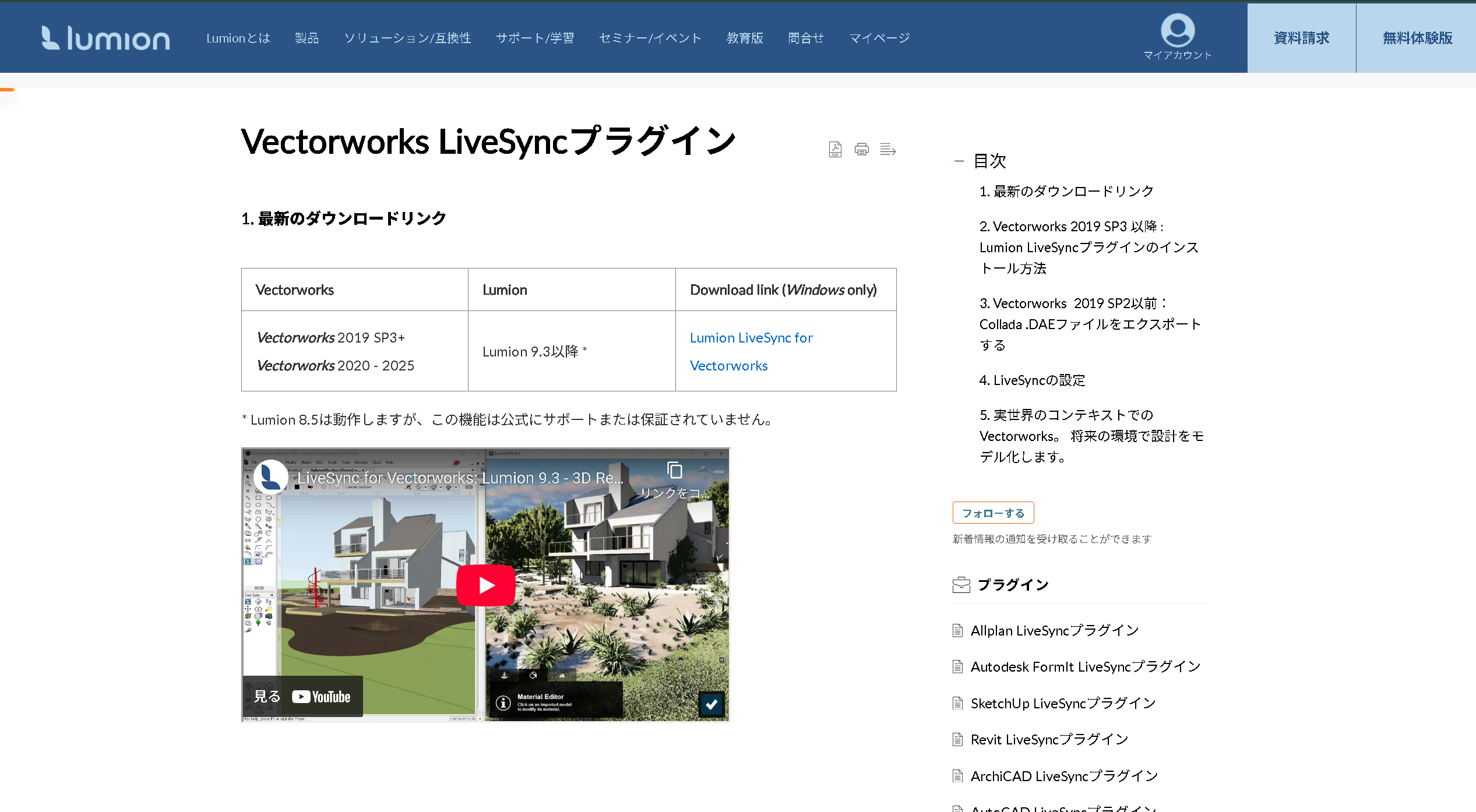Click the print article icon
The width and height of the screenshot is (1476, 812).
tap(861, 150)
